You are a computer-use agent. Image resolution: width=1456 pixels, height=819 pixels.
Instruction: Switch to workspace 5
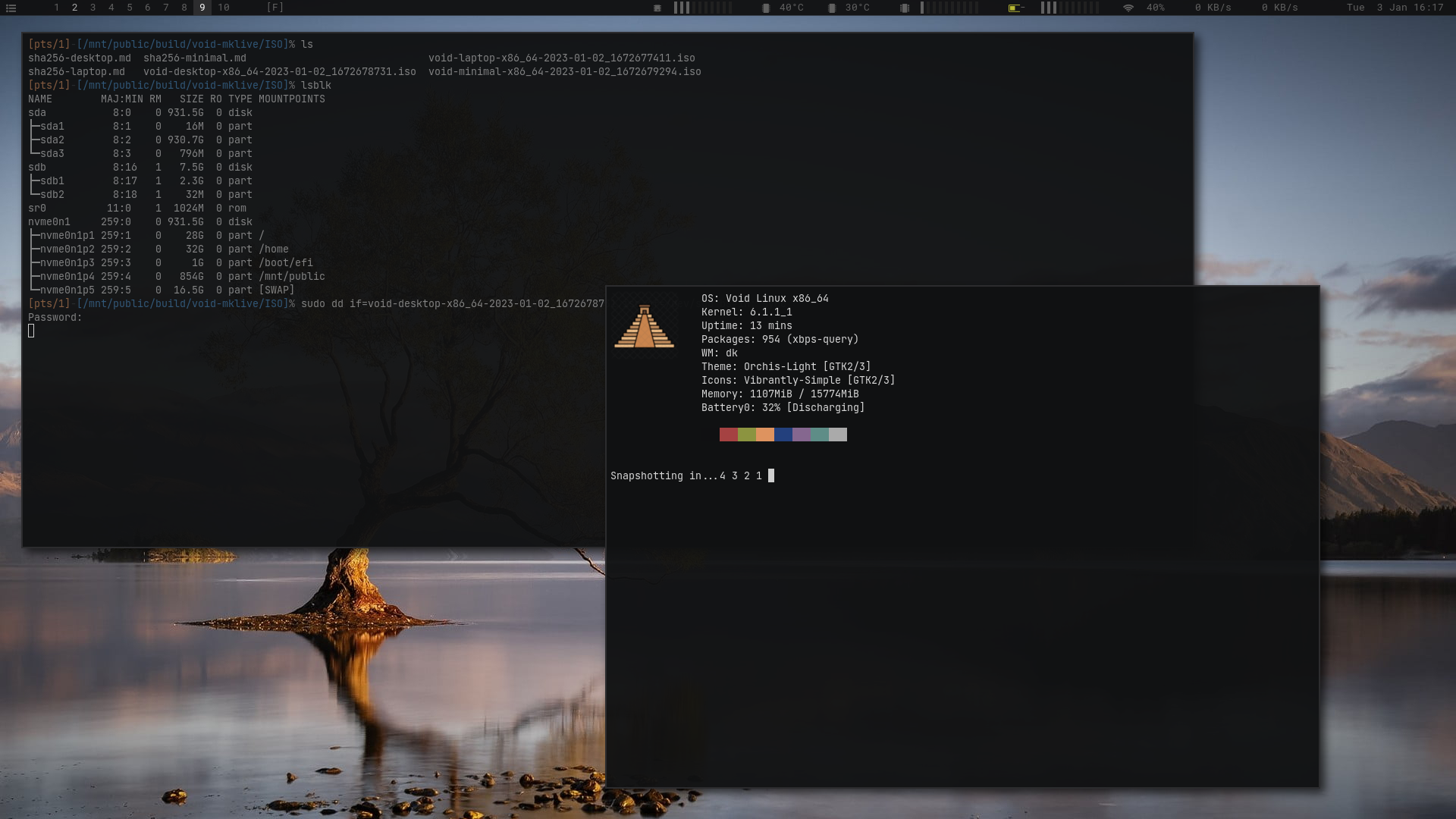[129, 8]
